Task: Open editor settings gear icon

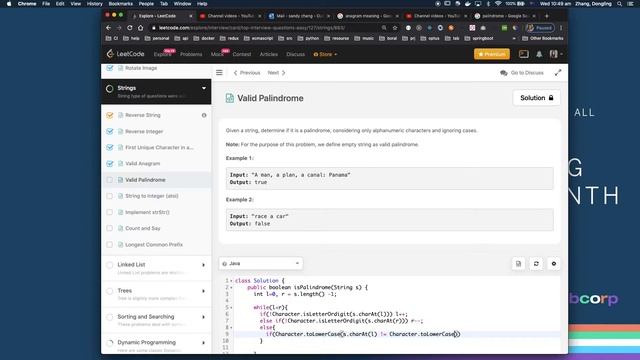Action: (554, 264)
